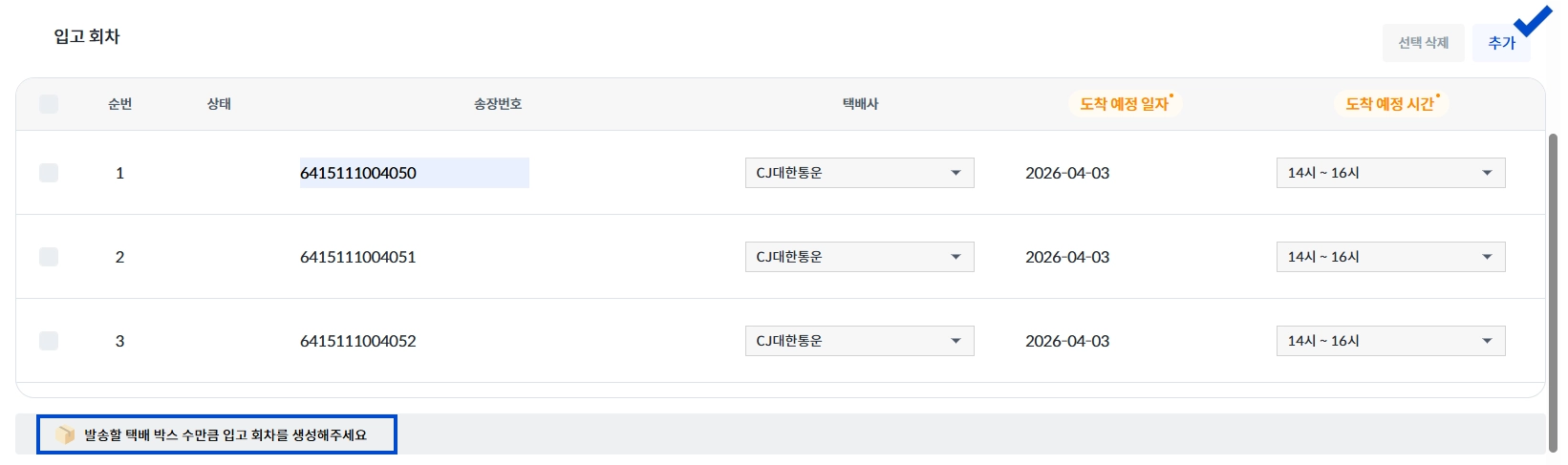Check the checkbox for row 1
The width and height of the screenshot is (1568, 465).
tap(49, 173)
